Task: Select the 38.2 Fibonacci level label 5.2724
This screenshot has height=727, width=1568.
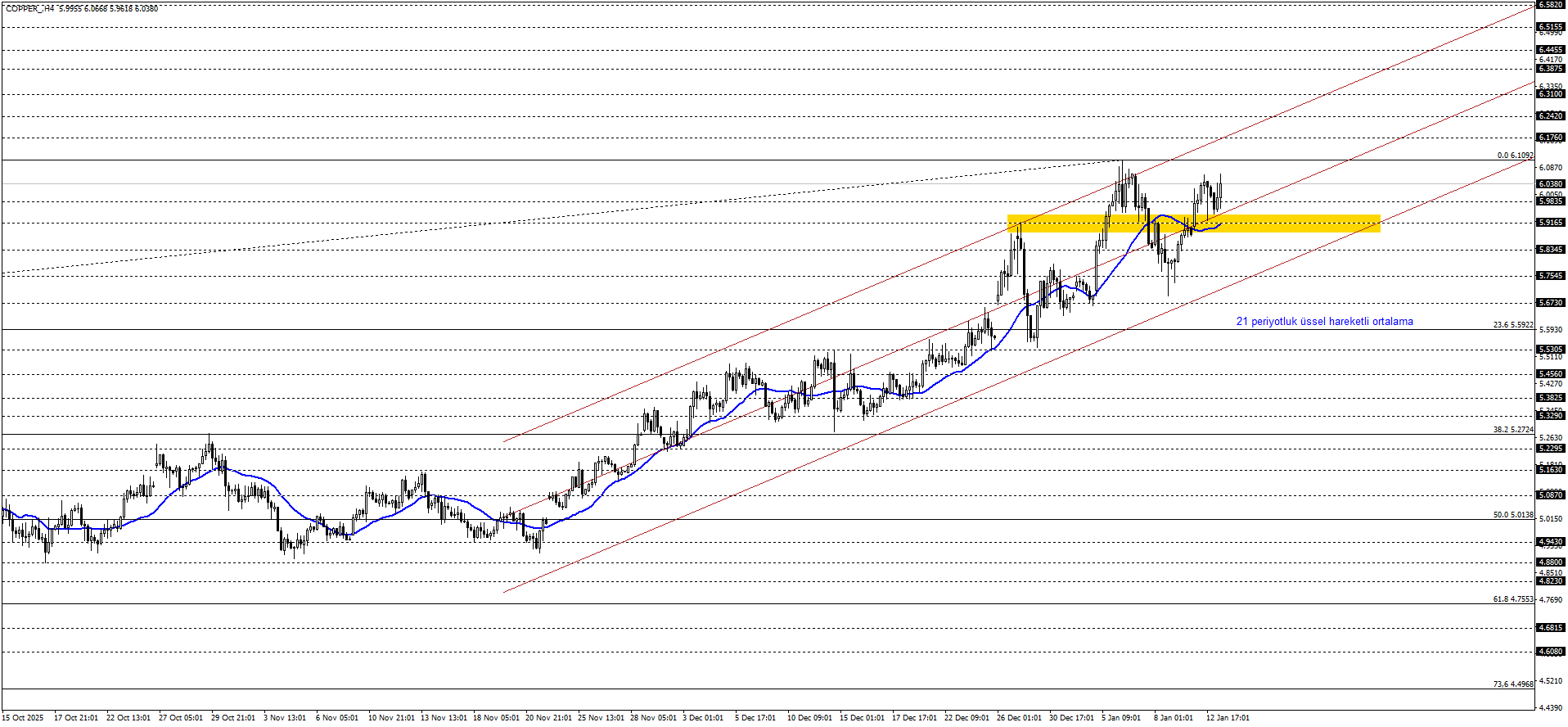Action: (1512, 430)
